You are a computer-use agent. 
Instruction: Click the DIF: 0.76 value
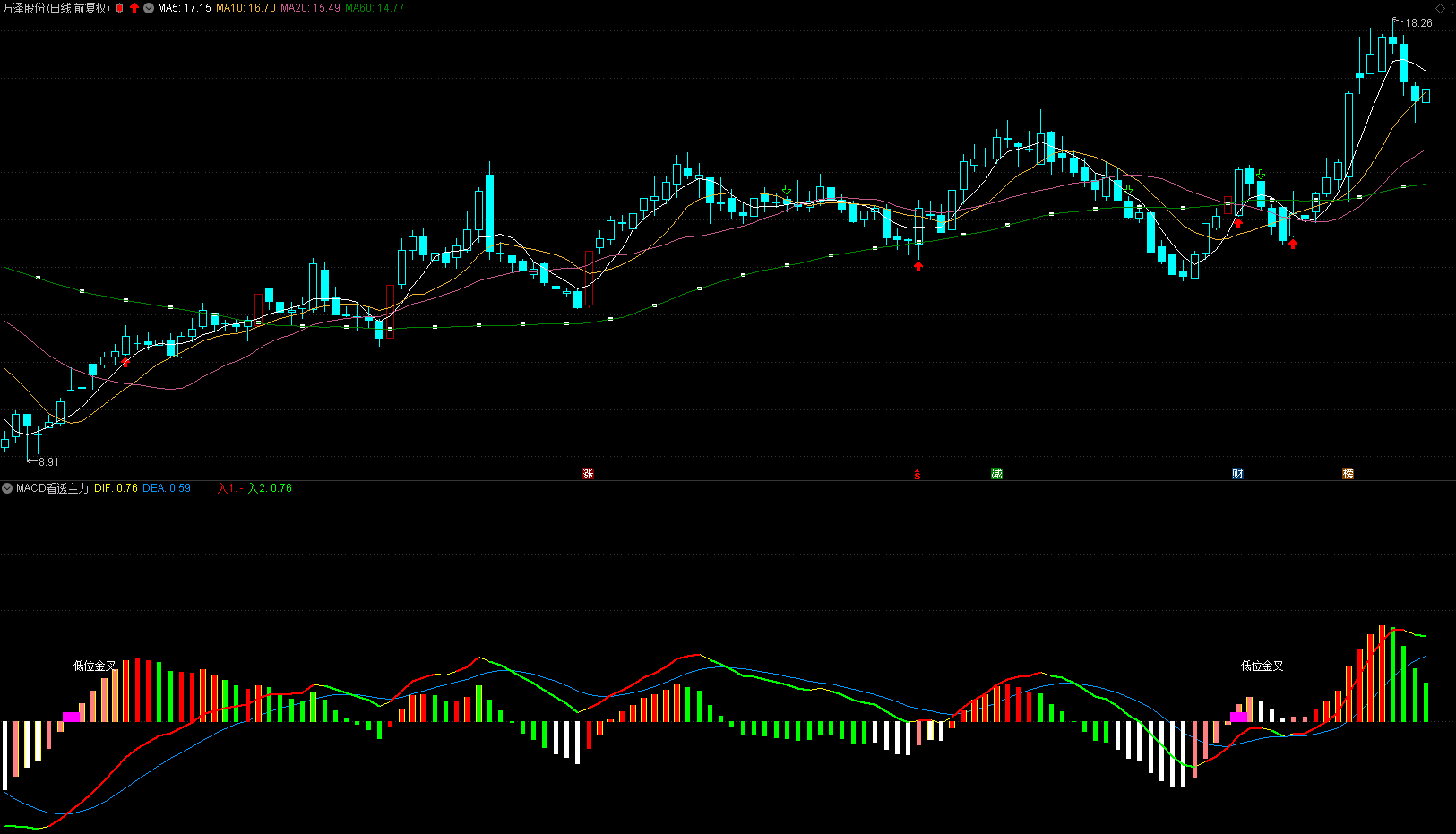[x=116, y=488]
